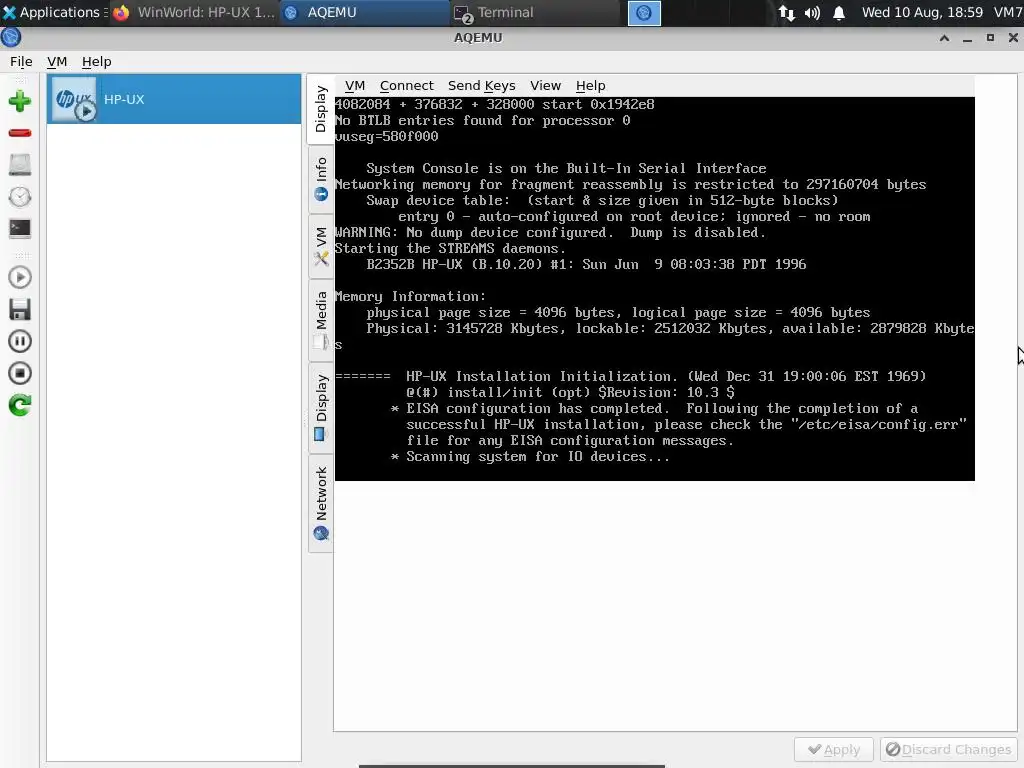Viewport: 1024px width, 768px height.
Task: Open the hard disk manager icon
Action: coord(20,165)
